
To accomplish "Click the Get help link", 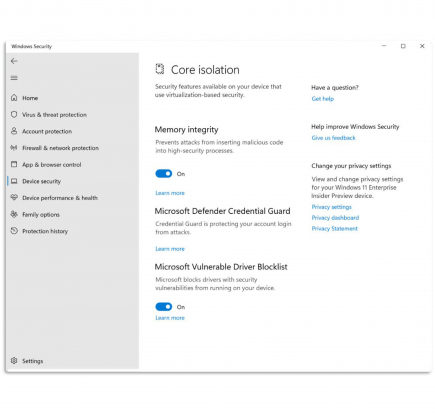I will (x=323, y=99).
